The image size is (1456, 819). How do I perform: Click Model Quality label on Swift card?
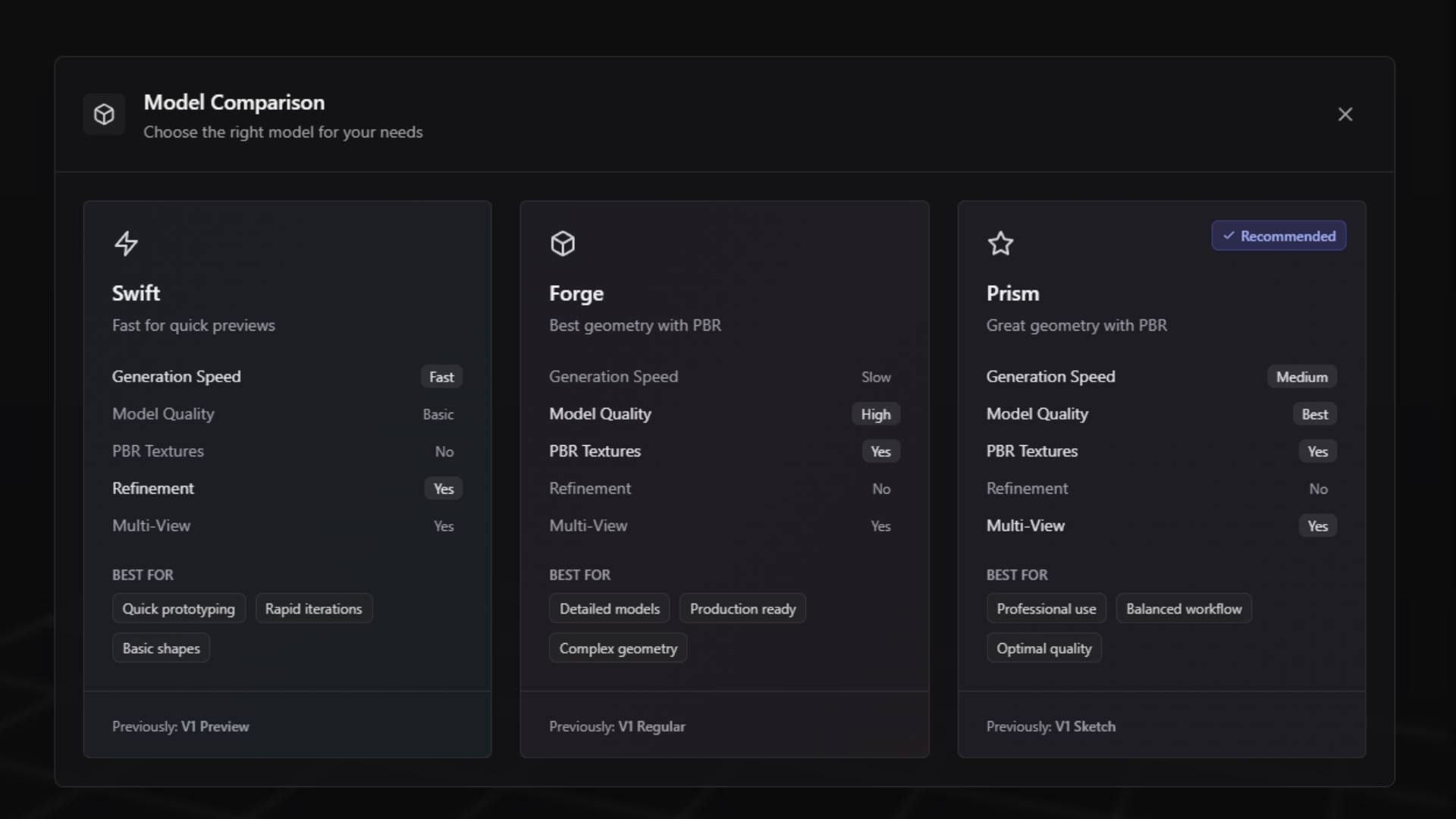click(x=164, y=414)
